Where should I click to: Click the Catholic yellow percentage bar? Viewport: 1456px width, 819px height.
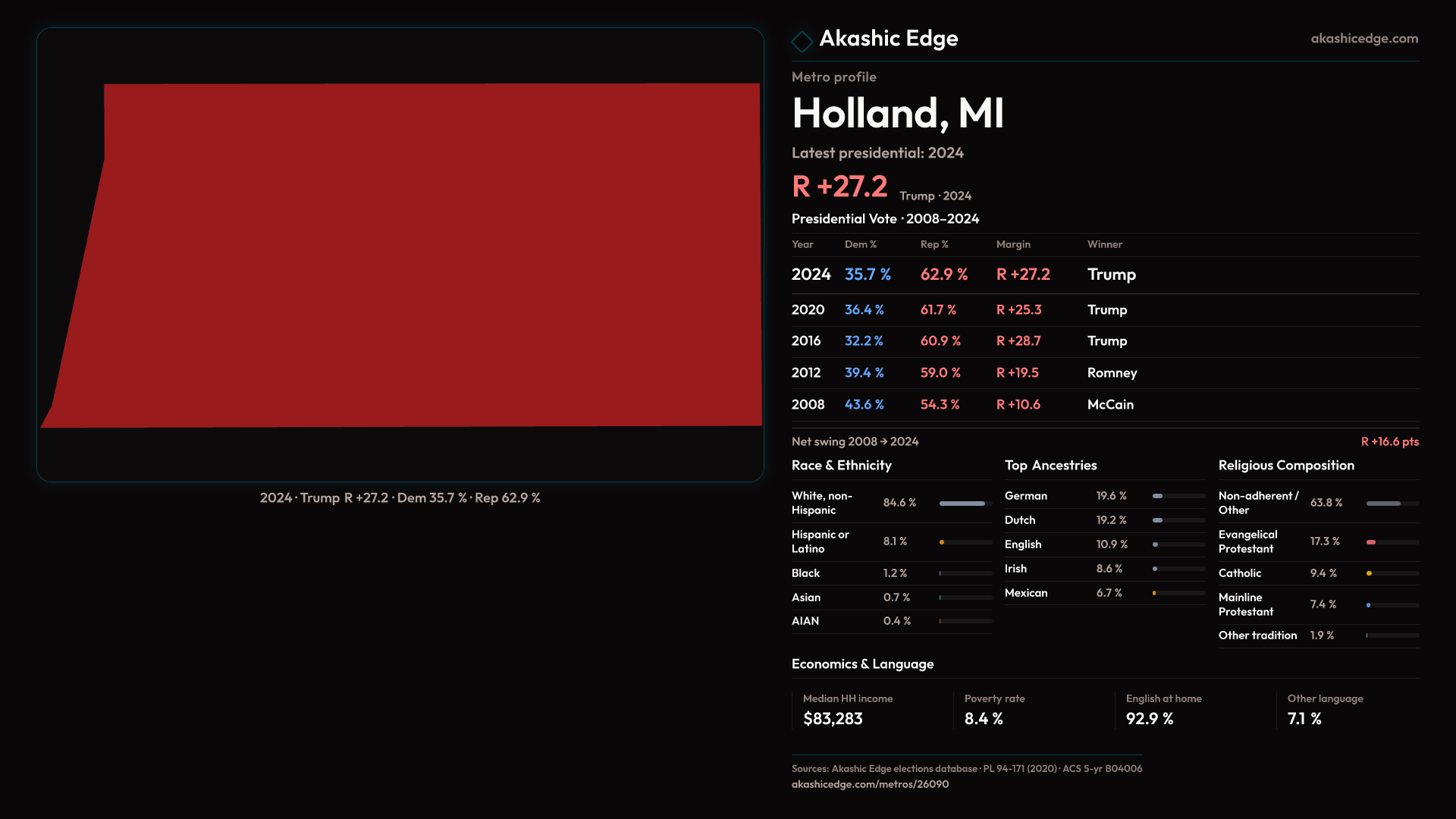[x=1370, y=573]
